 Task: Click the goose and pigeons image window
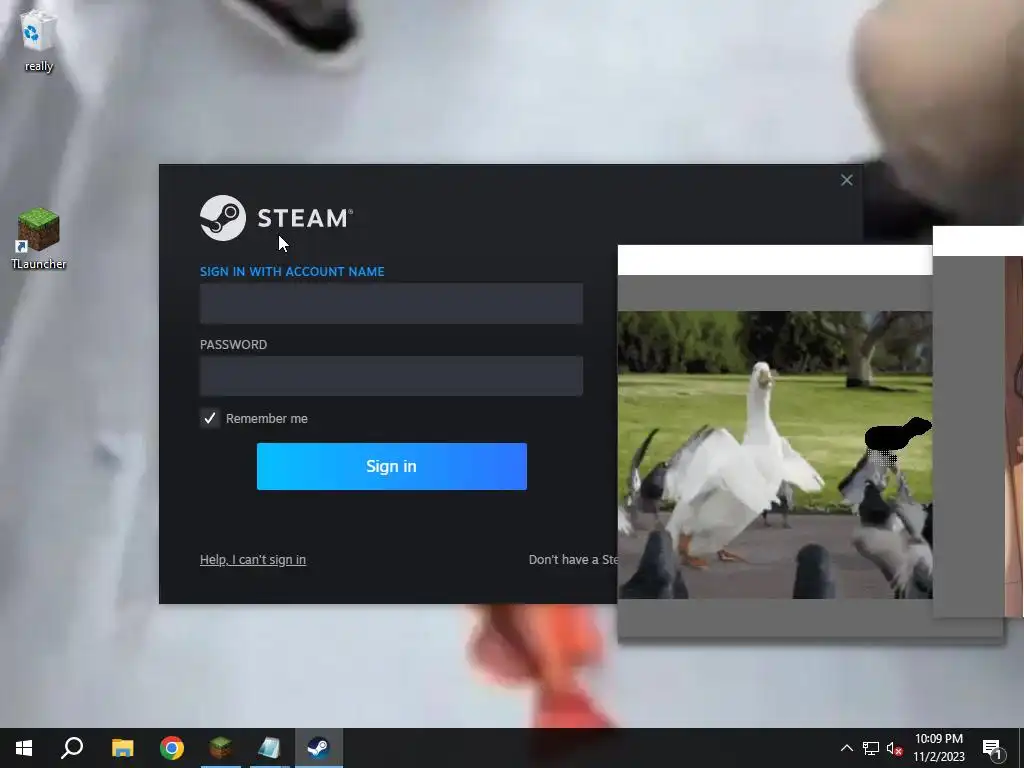(775, 455)
